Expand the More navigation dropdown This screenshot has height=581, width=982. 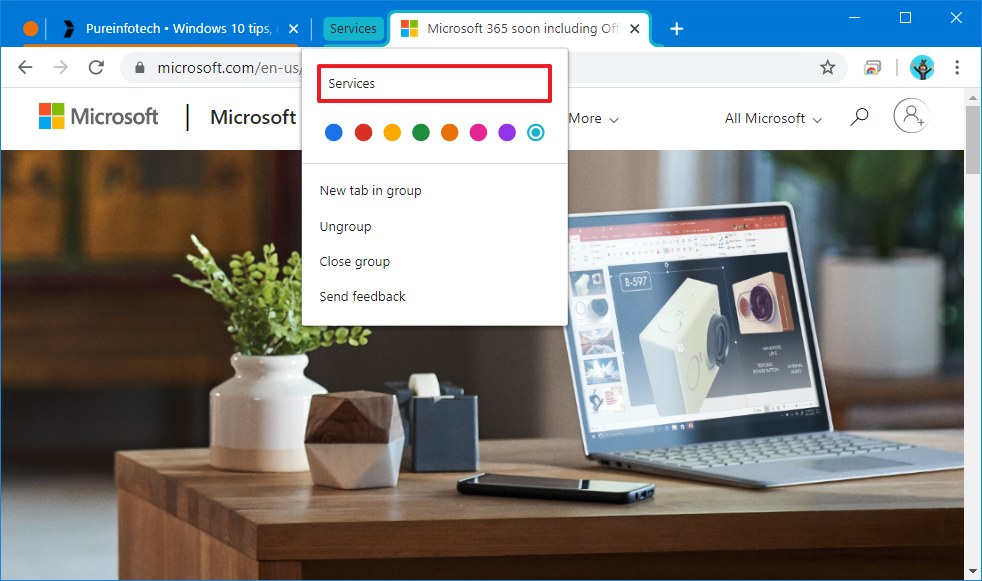(x=592, y=118)
